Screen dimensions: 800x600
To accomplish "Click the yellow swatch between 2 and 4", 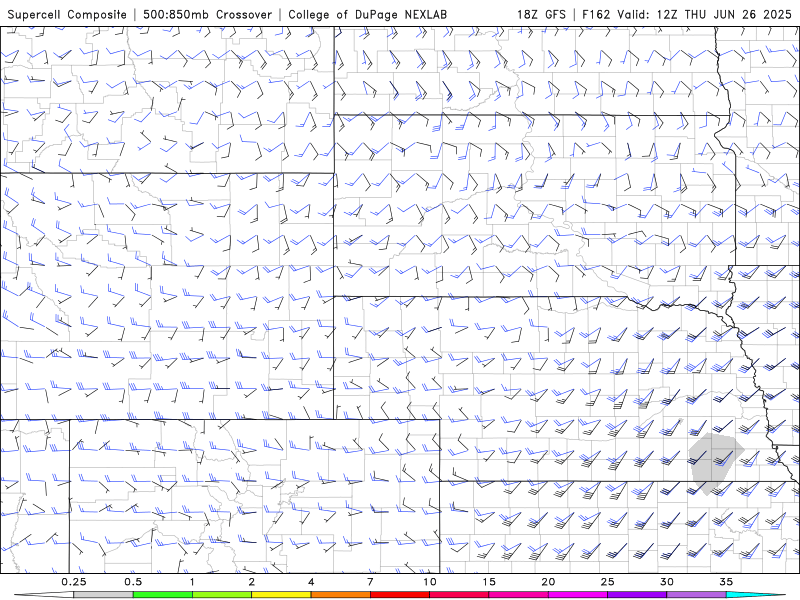I will (281, 595).
